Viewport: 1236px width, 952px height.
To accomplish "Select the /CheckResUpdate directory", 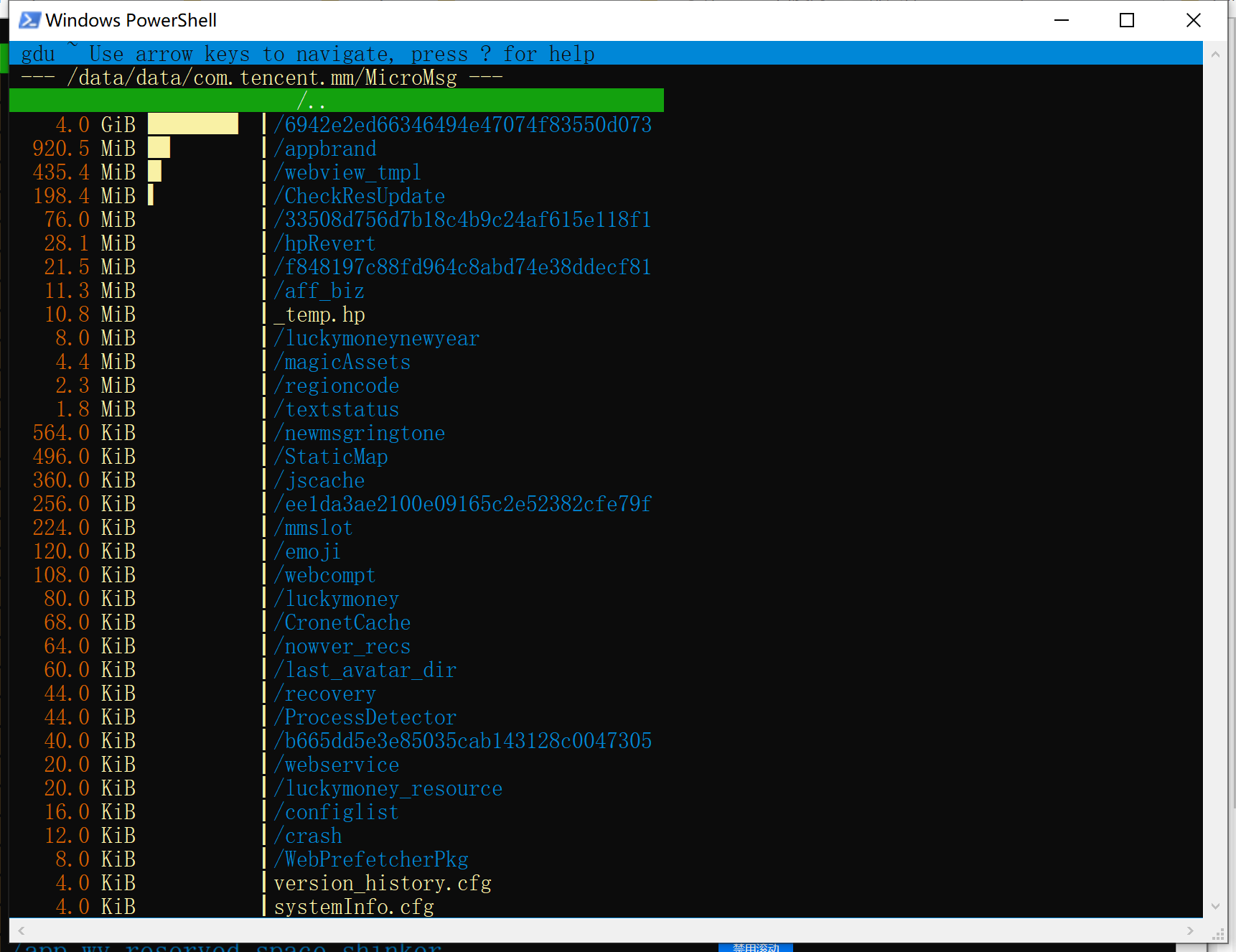I will pyautogui.click(x=360, y=195).
